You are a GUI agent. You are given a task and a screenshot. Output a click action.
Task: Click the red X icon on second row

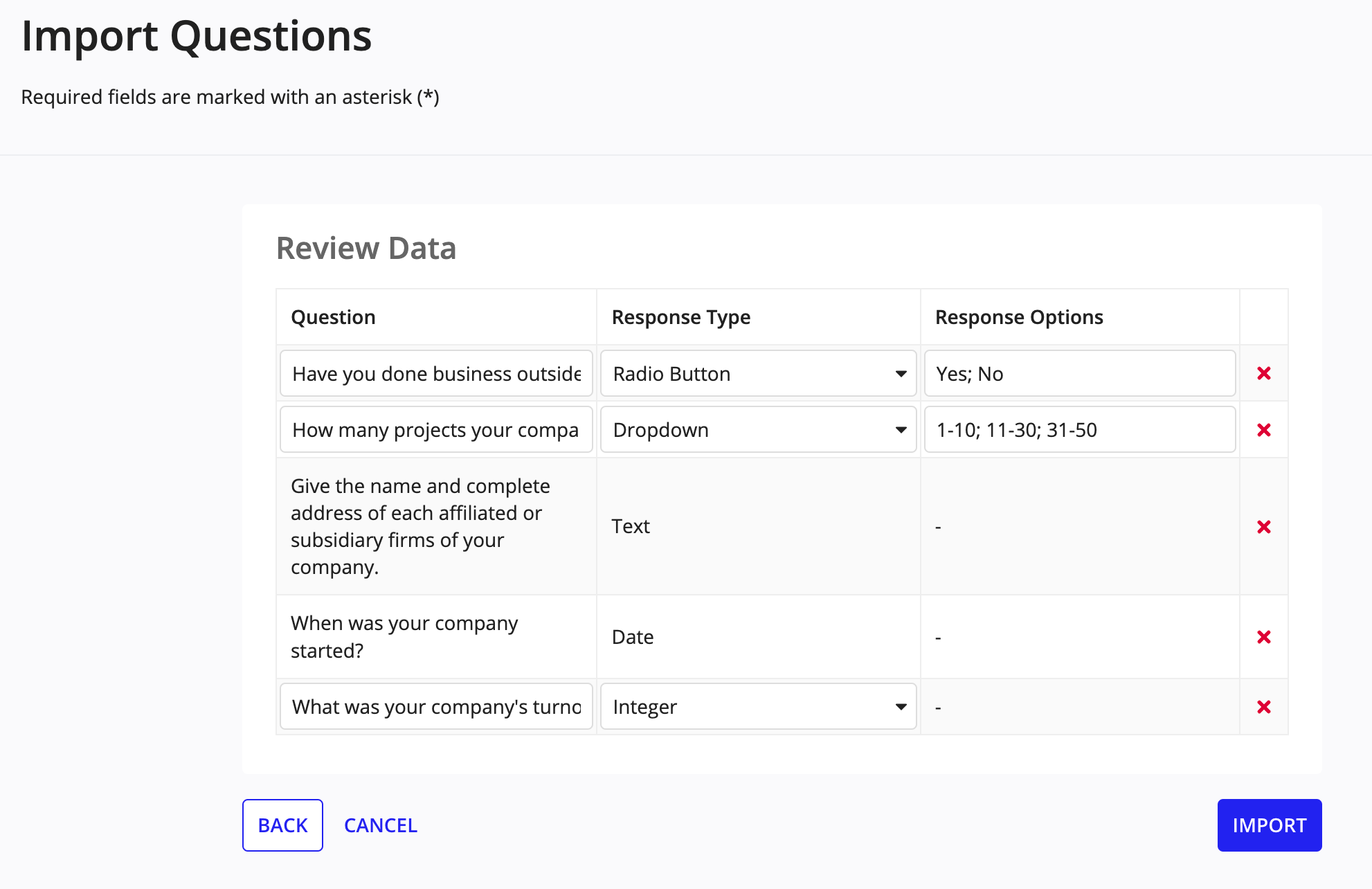coord(1263,430)
